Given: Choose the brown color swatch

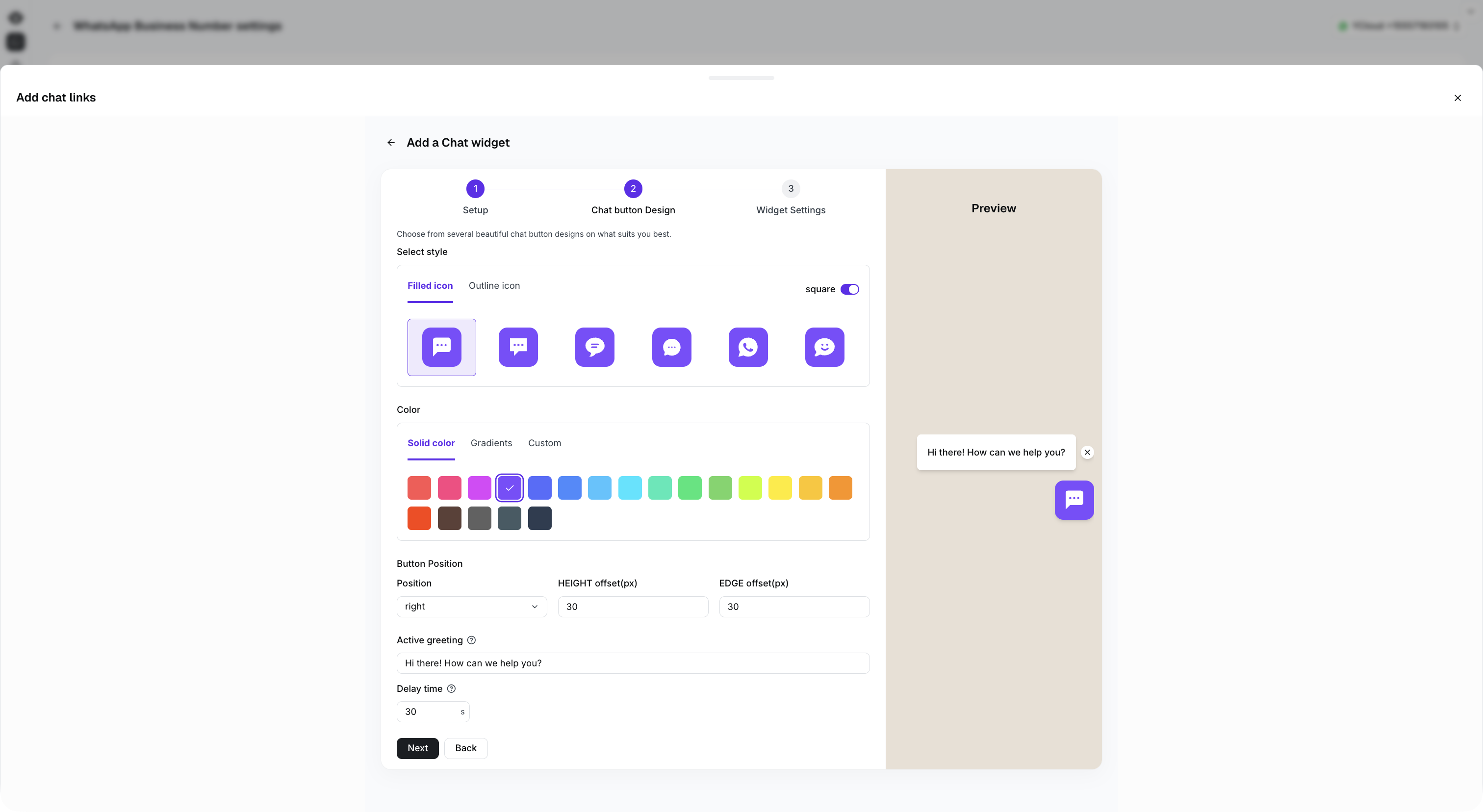Looking at the screenshot, I should point(449,518).
